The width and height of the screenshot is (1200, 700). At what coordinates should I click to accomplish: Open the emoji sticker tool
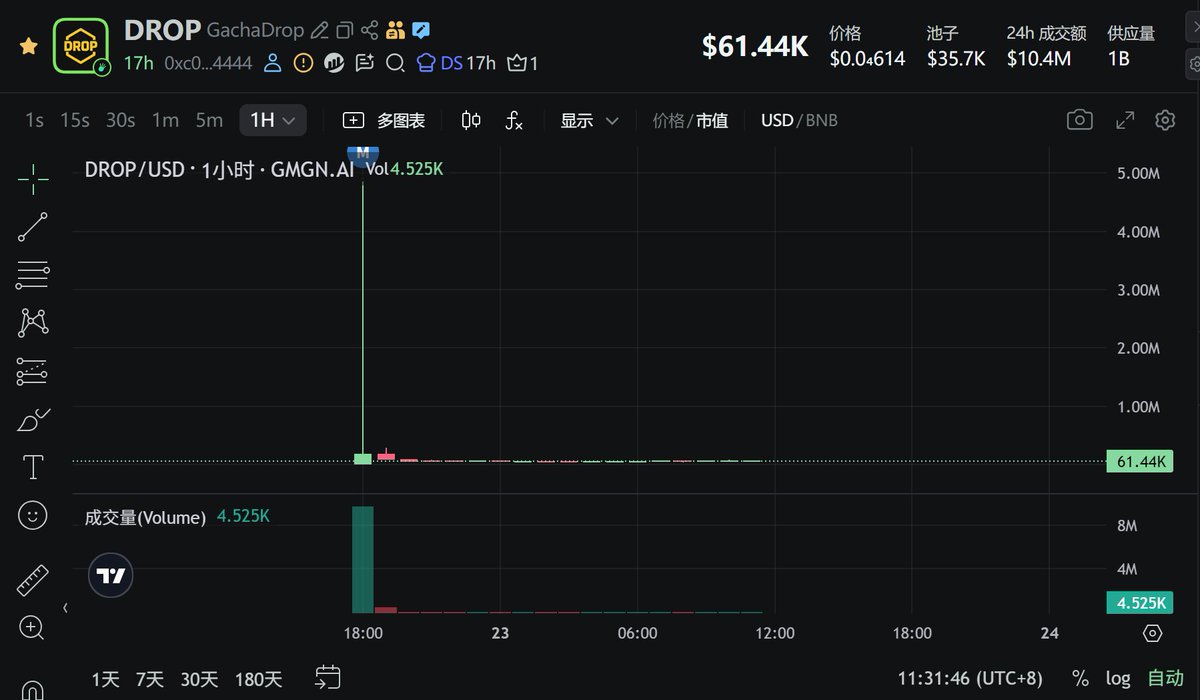coord(32,515)
